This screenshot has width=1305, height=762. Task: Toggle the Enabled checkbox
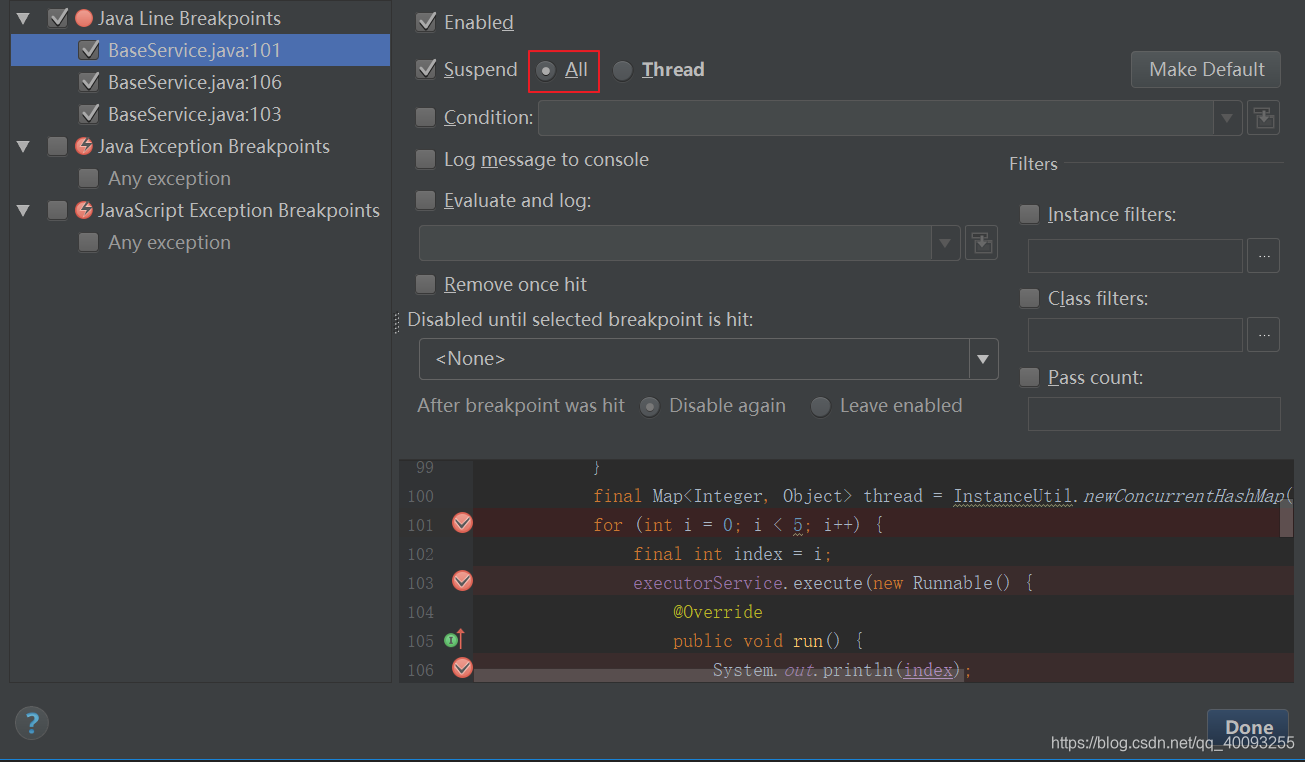tap(426, 21)
